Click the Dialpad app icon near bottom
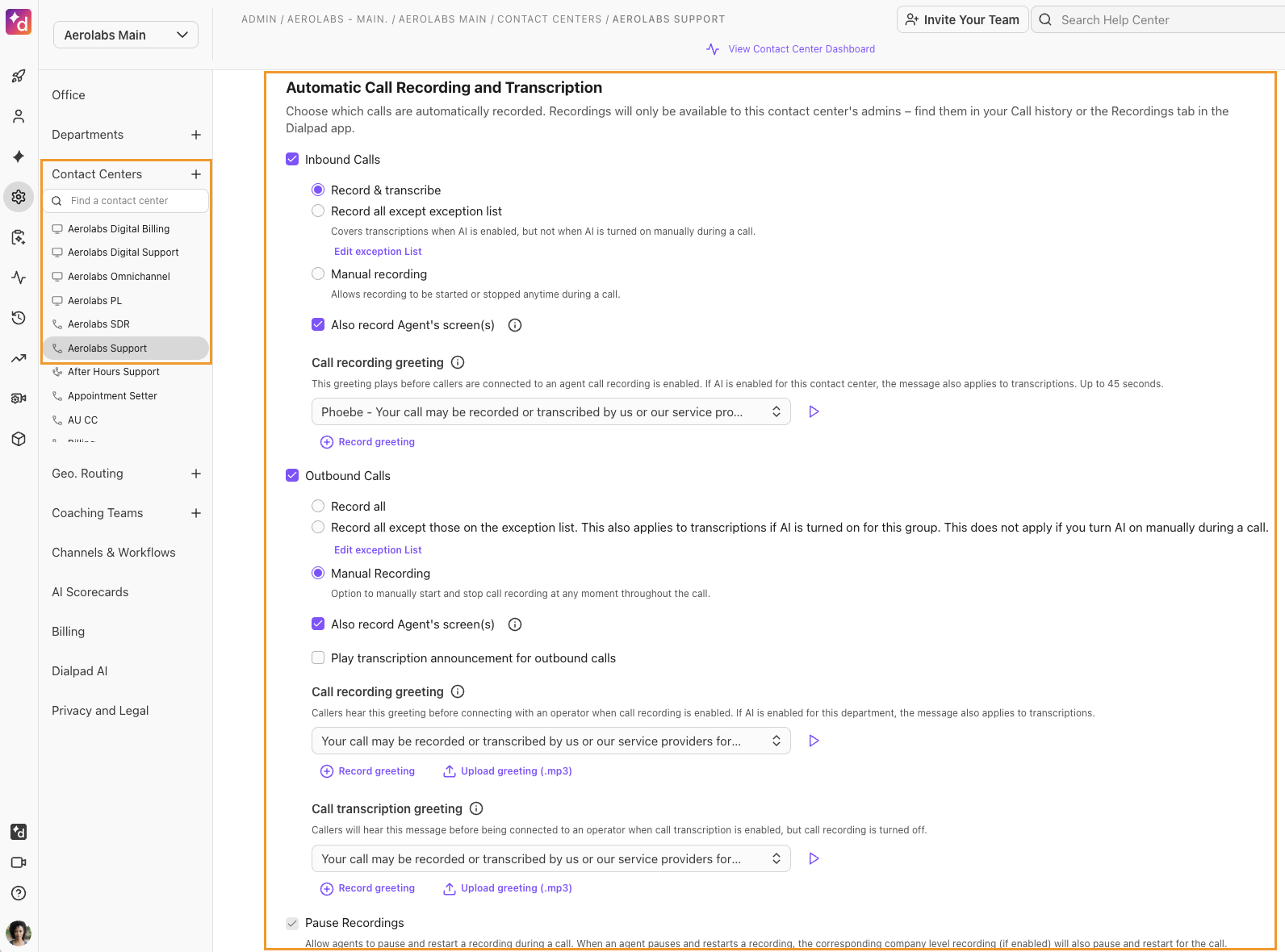1285x952 pixels. click(x=19, y=832)
